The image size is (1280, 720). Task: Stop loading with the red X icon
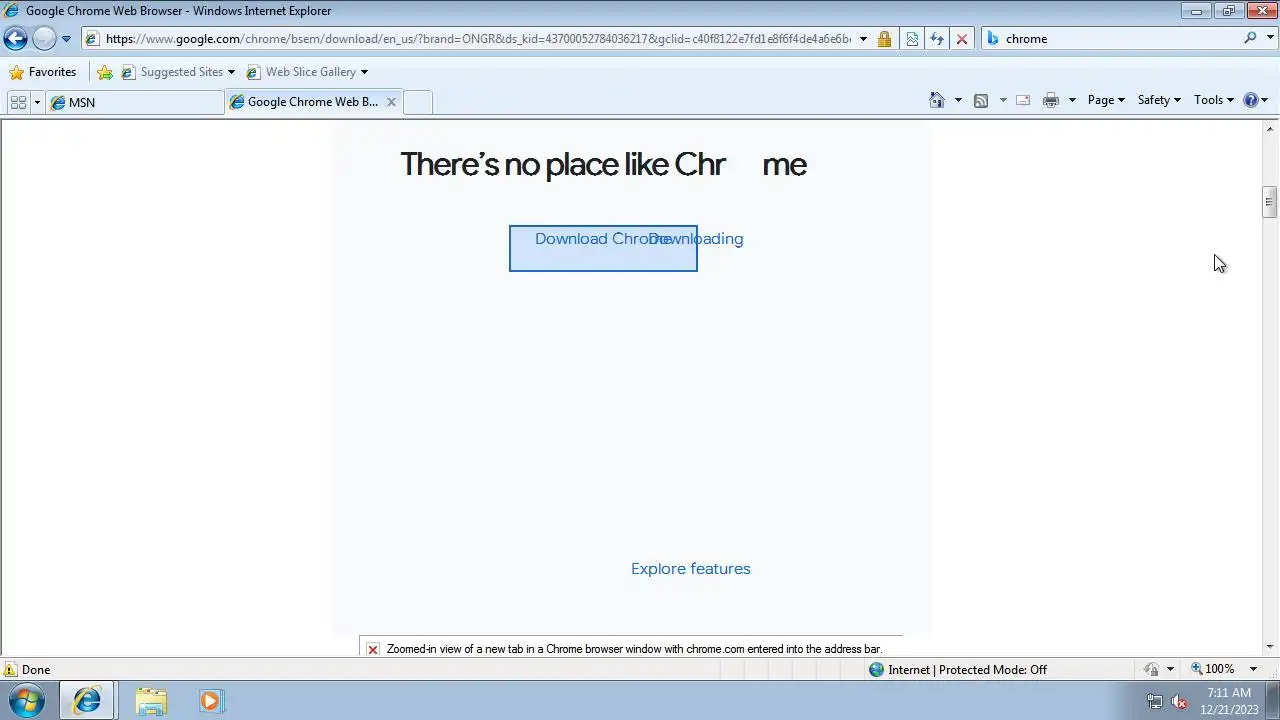[x=962, y=39]
